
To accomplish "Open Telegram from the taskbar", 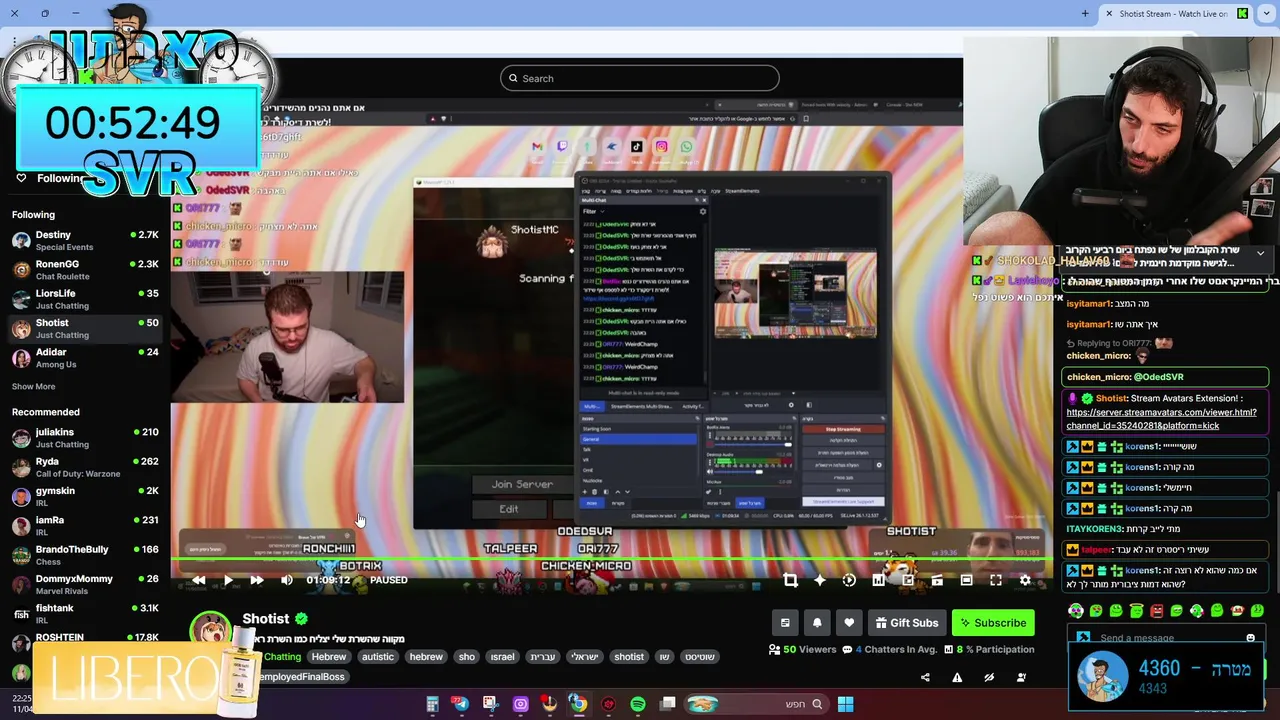I will [x=461, y=704].
